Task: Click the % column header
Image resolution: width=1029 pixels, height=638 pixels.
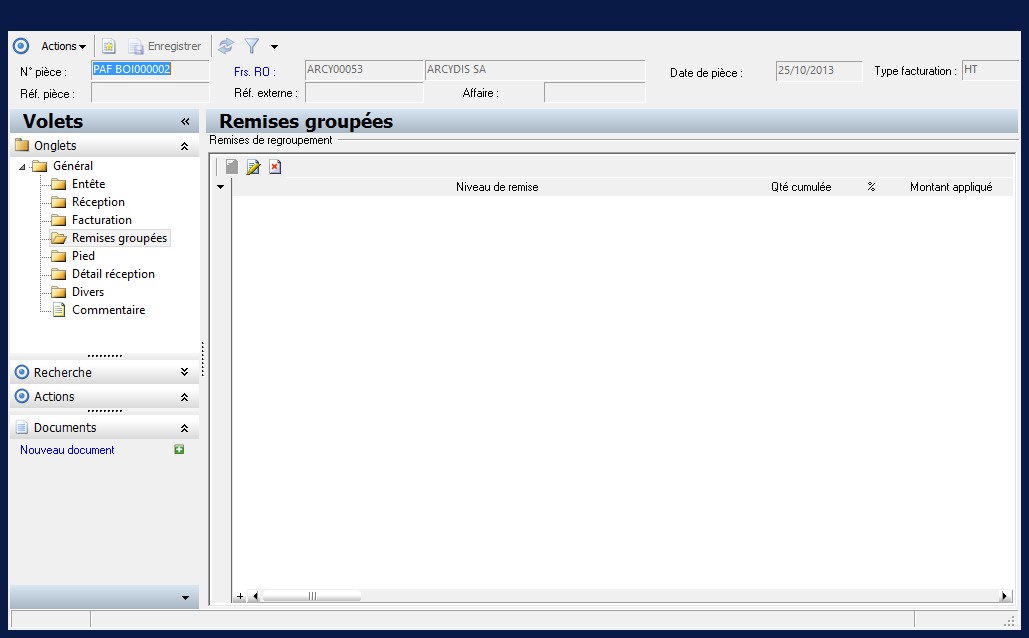Action: (x=871, y=187)
